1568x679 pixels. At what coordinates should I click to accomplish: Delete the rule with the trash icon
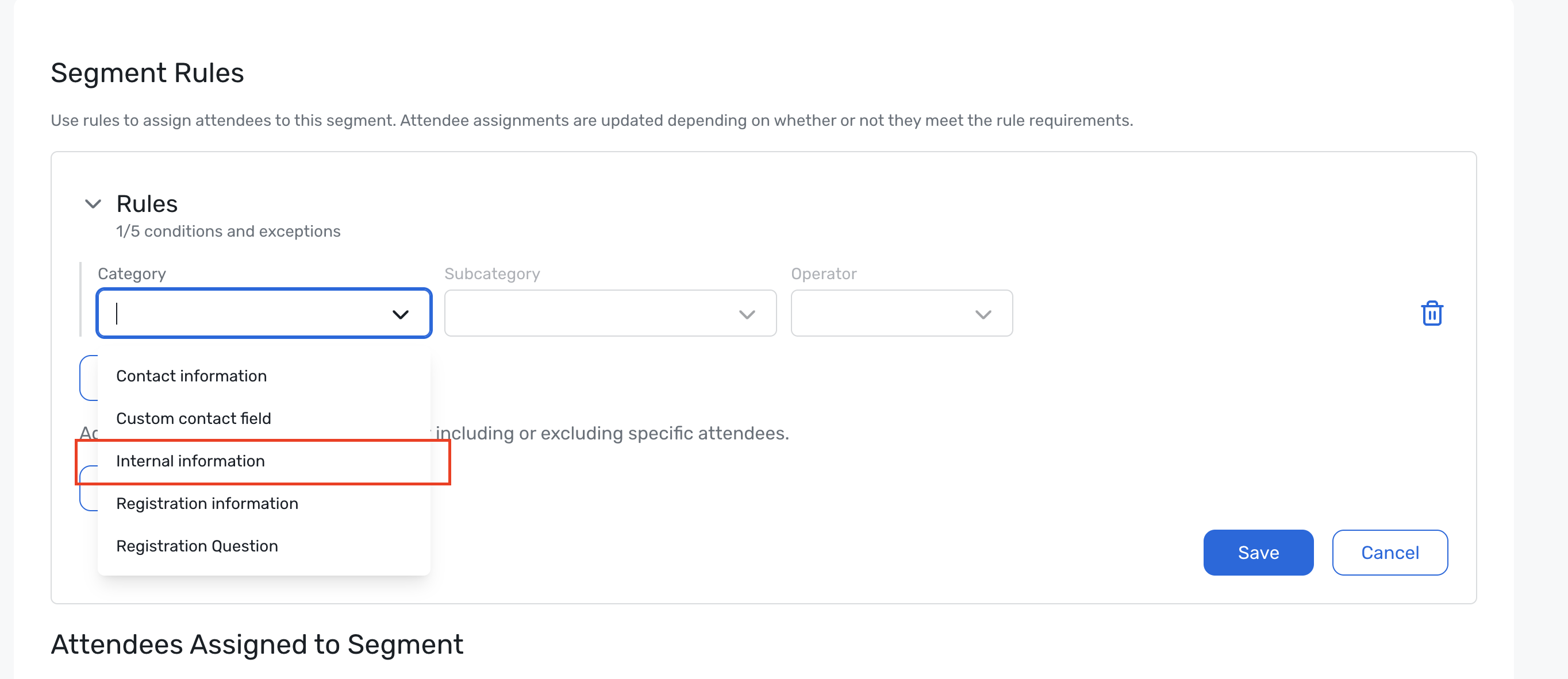1432,313
